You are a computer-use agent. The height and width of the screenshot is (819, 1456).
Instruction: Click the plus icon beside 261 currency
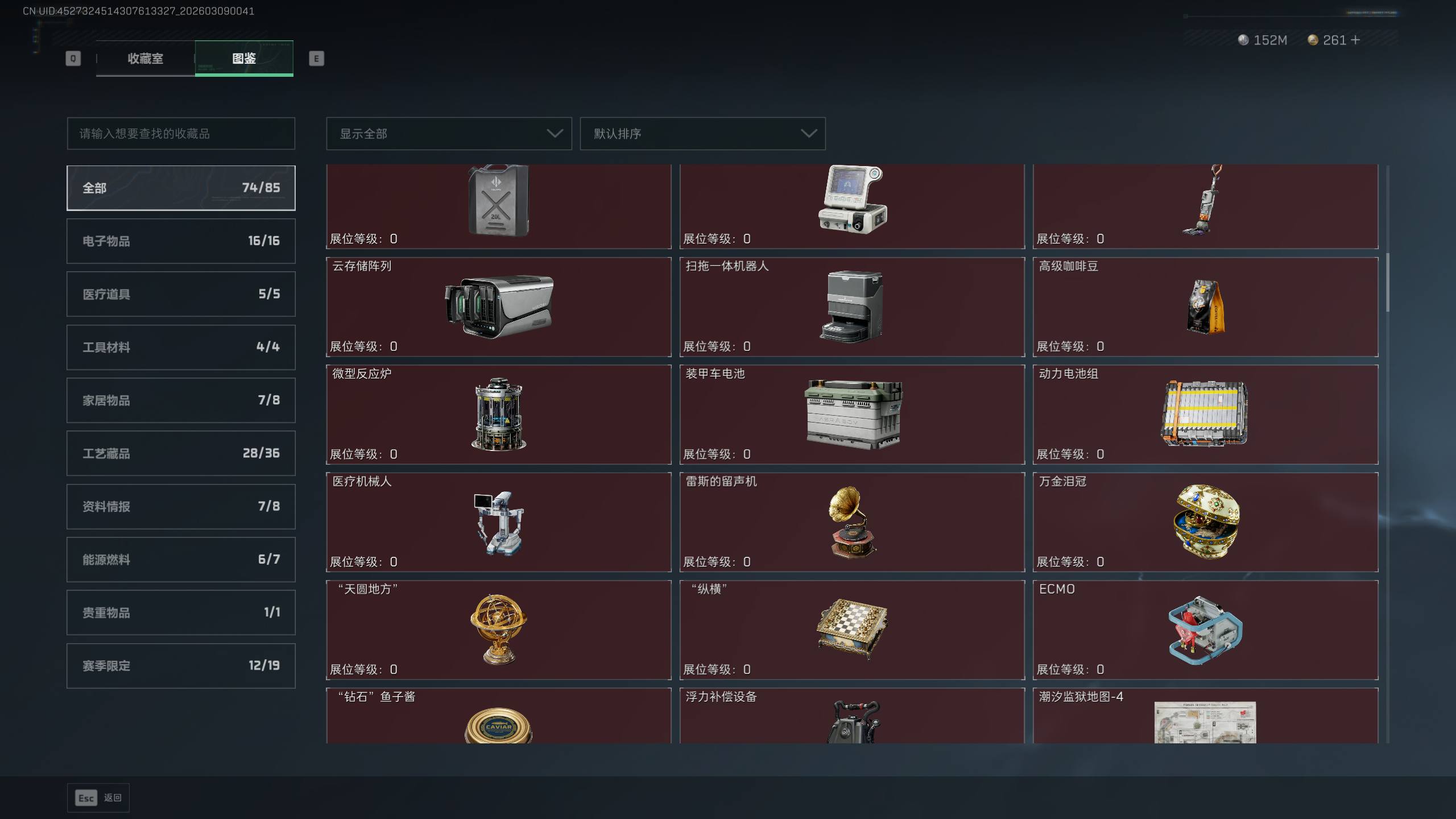[x=1355, y=40]
